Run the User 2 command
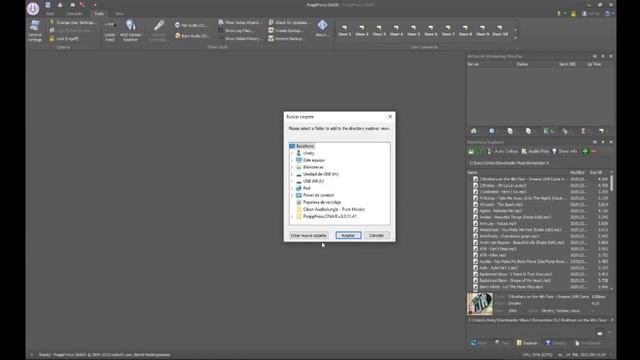The width and height of the screenshot is (640, 360). tap(362, 31)
